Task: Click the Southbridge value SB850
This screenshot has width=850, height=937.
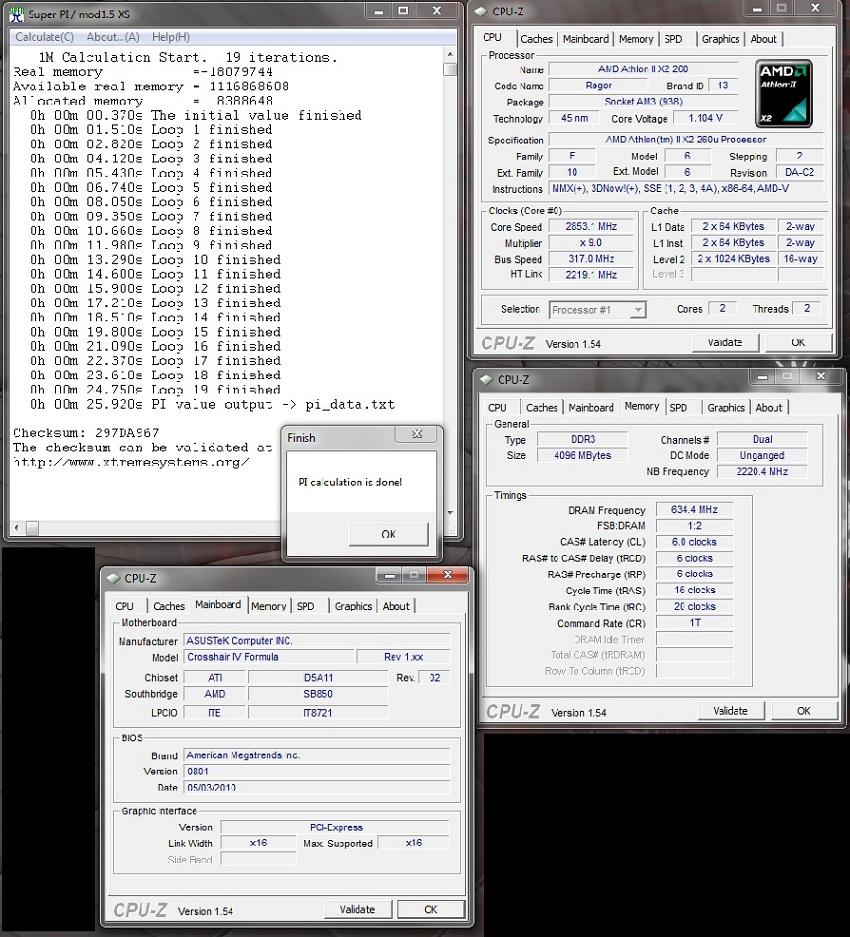Action: [x=318, y=694]
